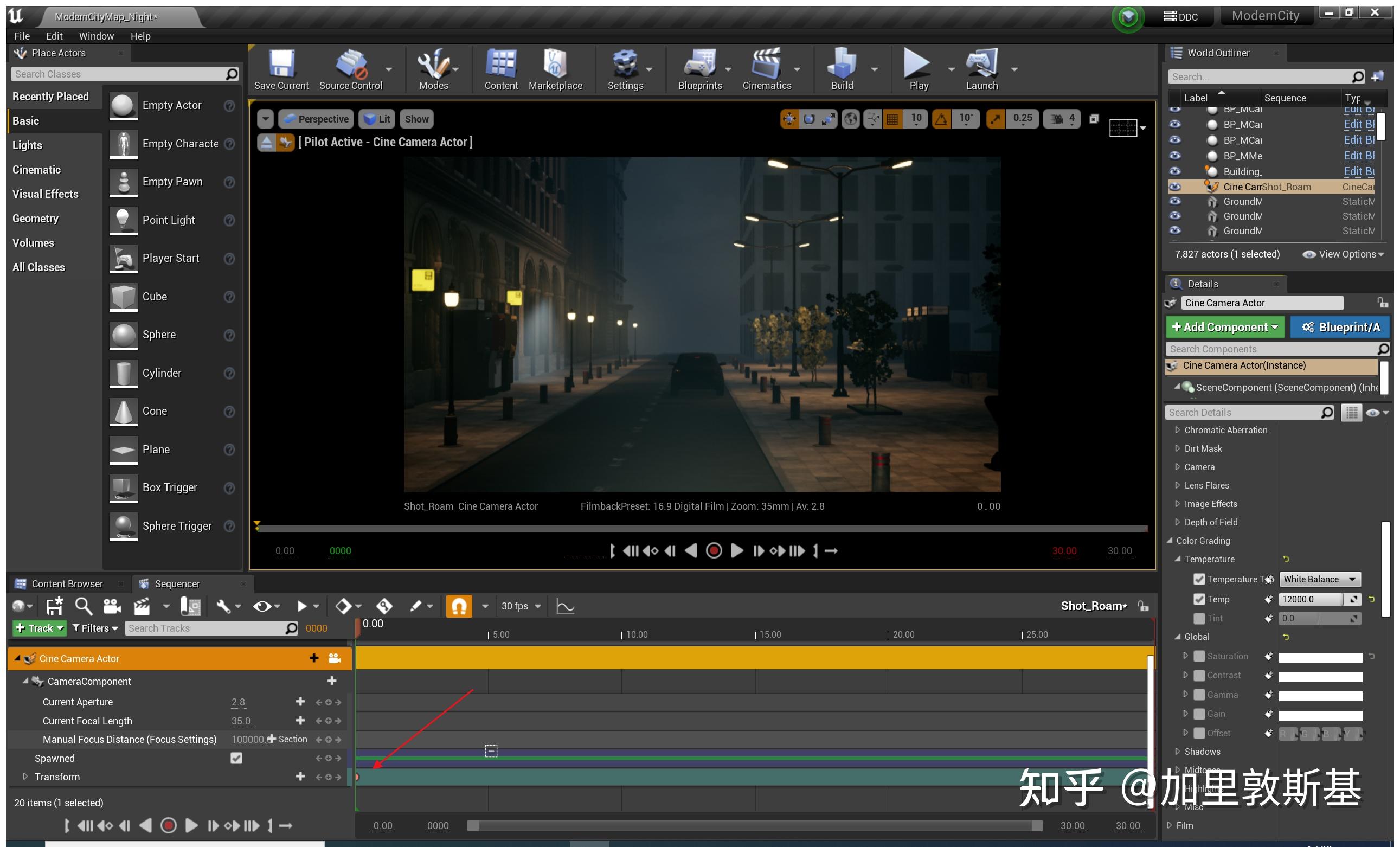Click the snap magnet icon in Sequencer

pos(459,606)
